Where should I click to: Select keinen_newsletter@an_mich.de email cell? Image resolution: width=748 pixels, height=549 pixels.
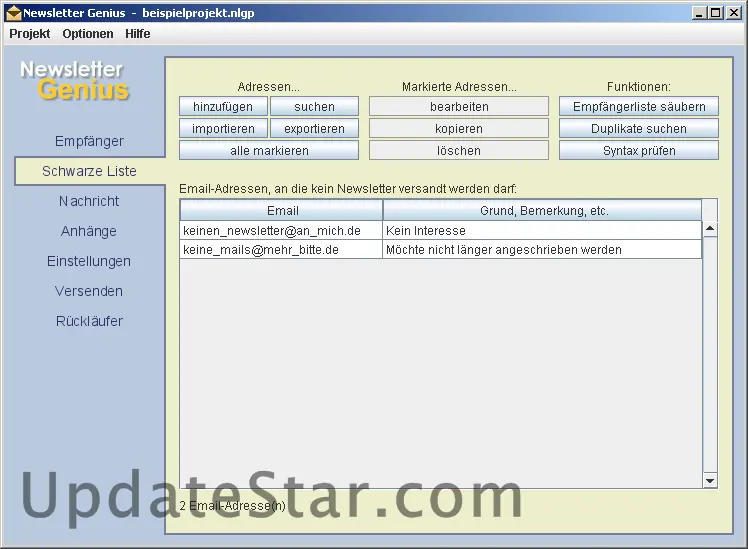coord(281,230)
